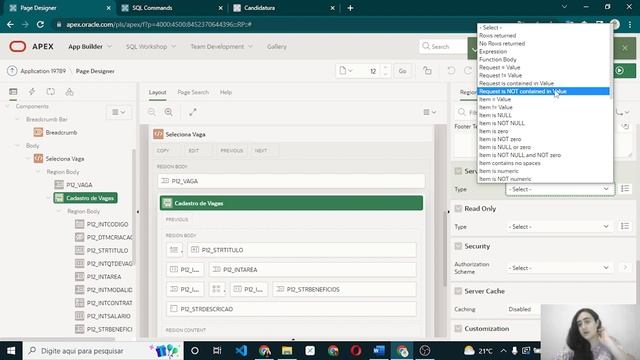Screen dimensions: 640x360
Task: Open the Team Development menu
Action: coord(221,47)
